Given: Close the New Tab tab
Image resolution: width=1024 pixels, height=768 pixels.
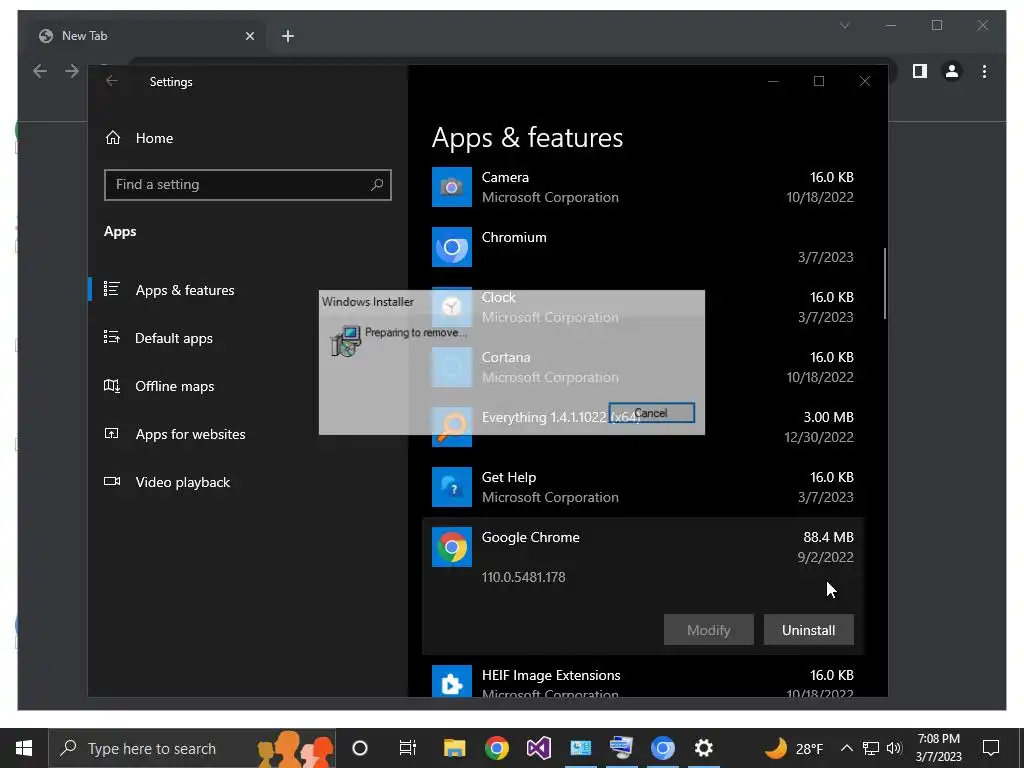Looking at the screenshot, I should (249, 36).
